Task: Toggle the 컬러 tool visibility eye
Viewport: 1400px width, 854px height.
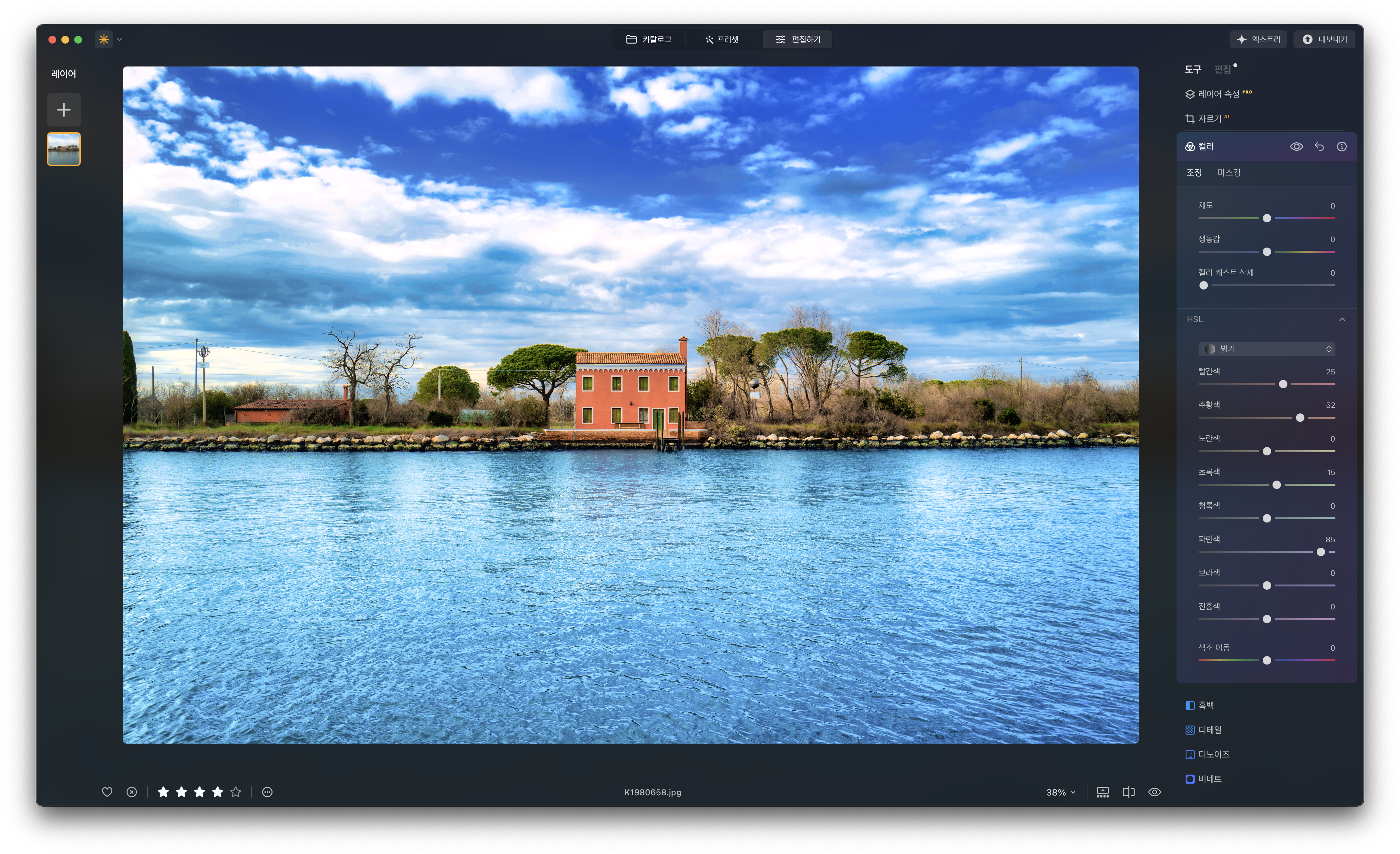Action: [1296, 147]
